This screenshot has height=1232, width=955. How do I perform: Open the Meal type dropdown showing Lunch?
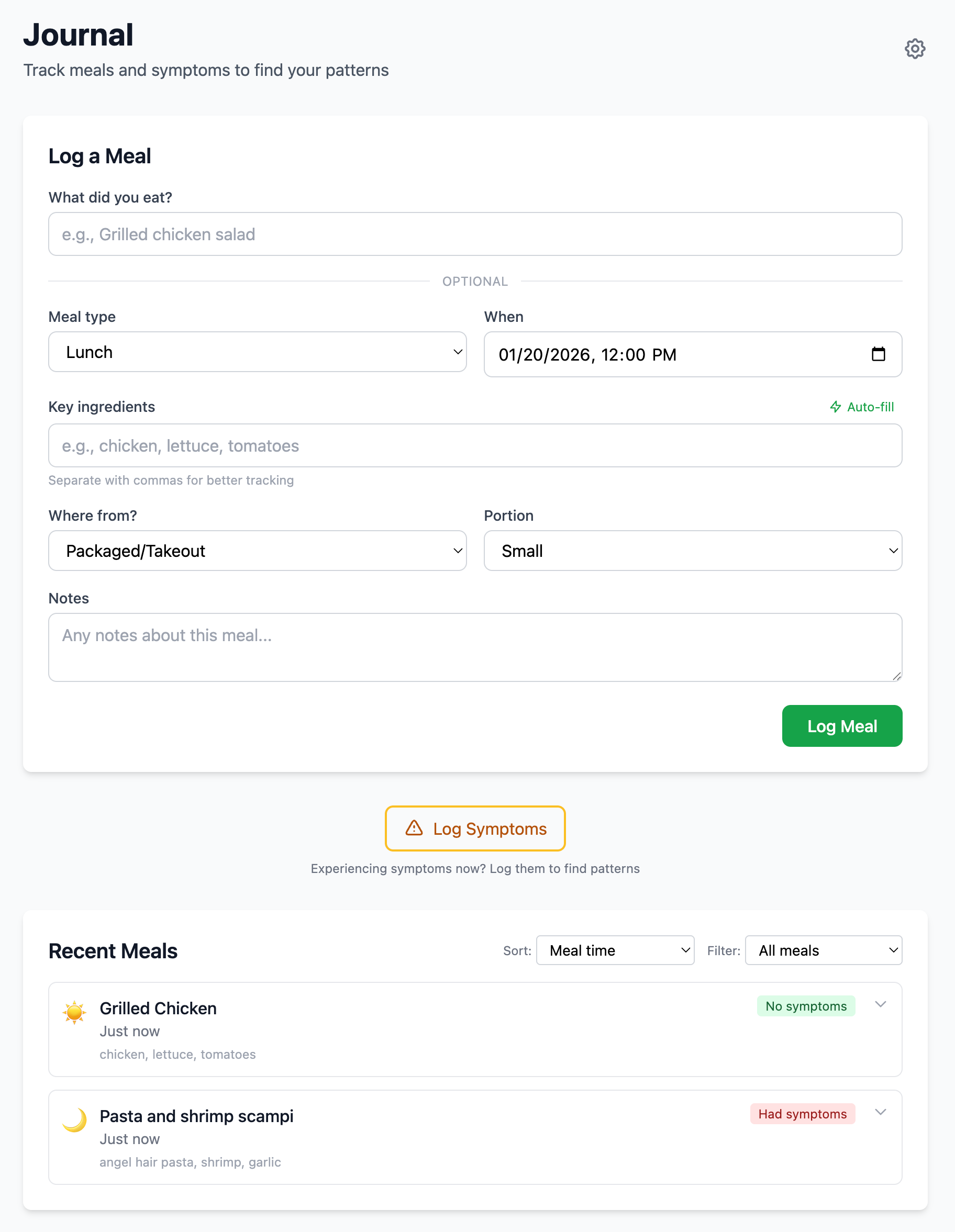[258, 351]
